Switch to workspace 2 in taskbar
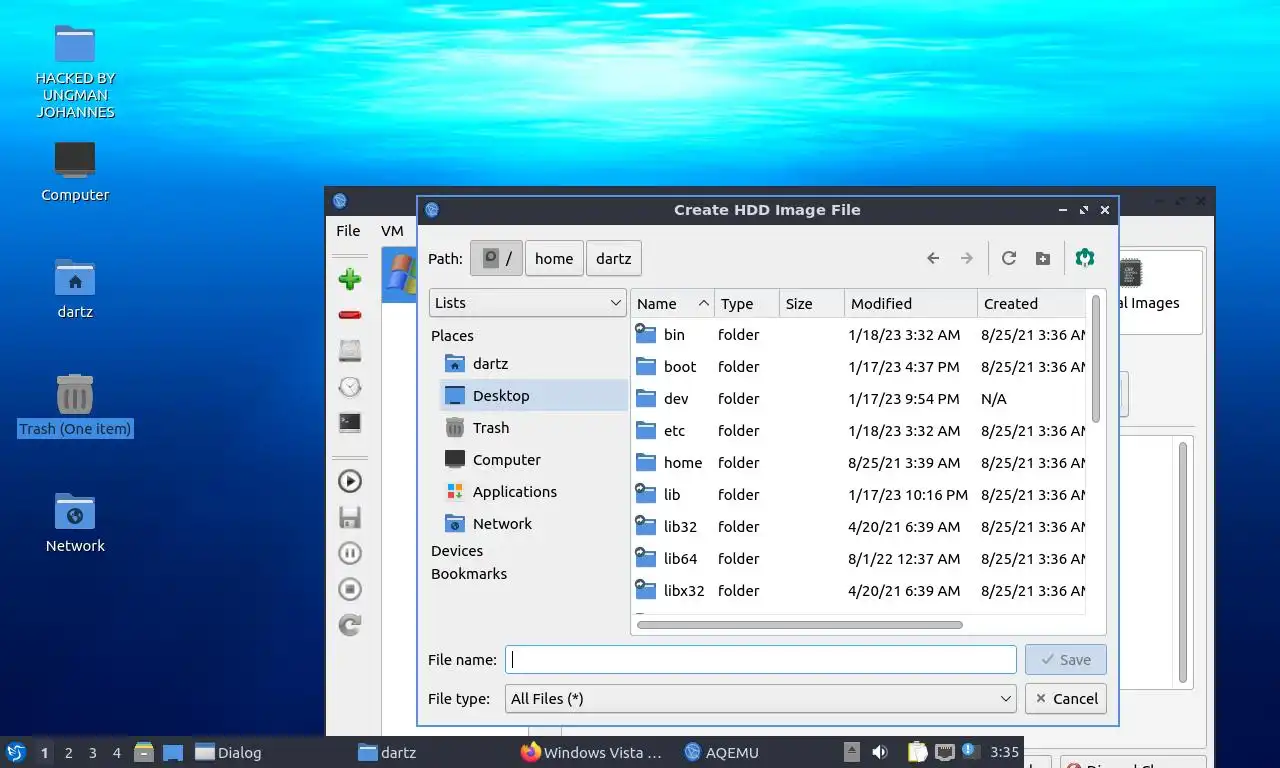 coord(68,753)
